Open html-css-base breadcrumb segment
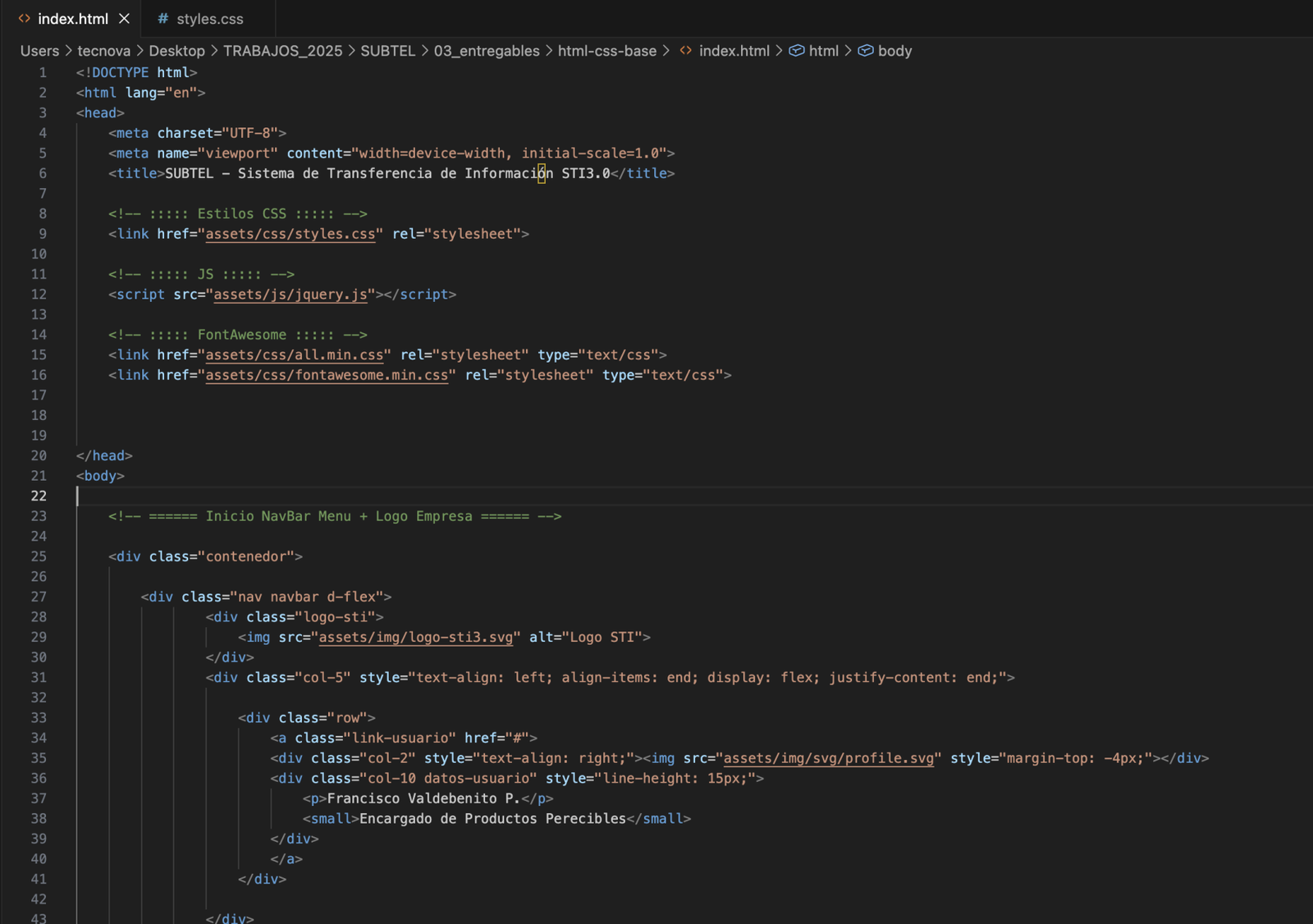The height and width of the screenshot is (924, 1313). (x=607, y=51)
